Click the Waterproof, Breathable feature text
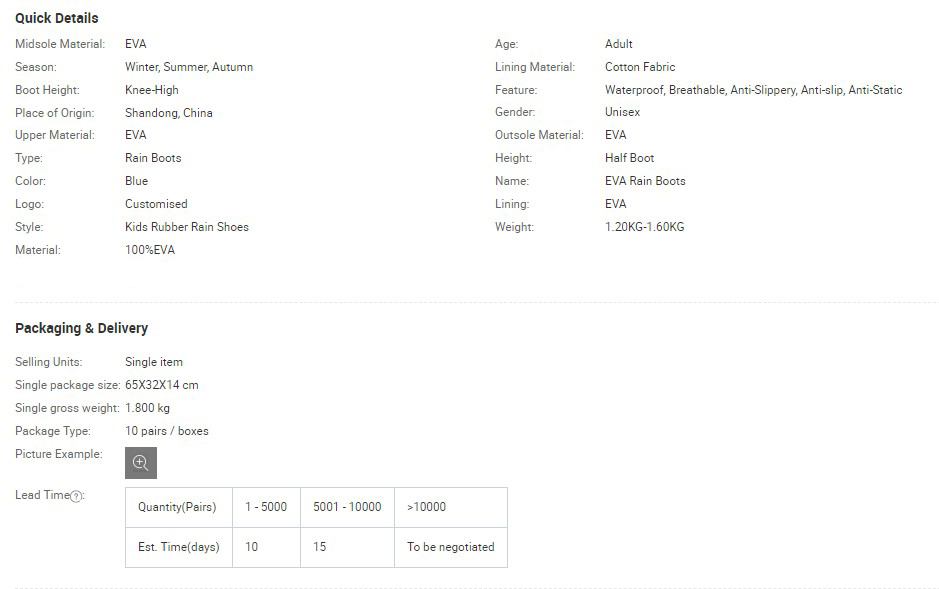 665,90
